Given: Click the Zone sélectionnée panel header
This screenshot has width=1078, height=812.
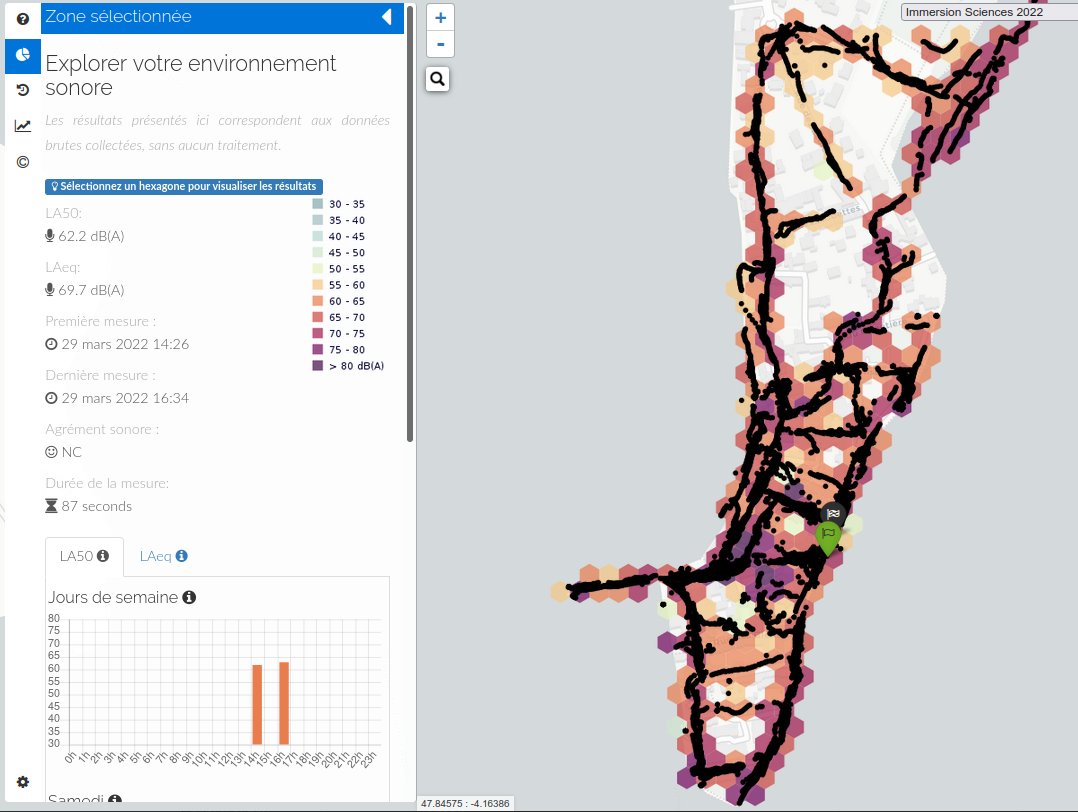Looking at the screenshot, I should pos(223,17).
